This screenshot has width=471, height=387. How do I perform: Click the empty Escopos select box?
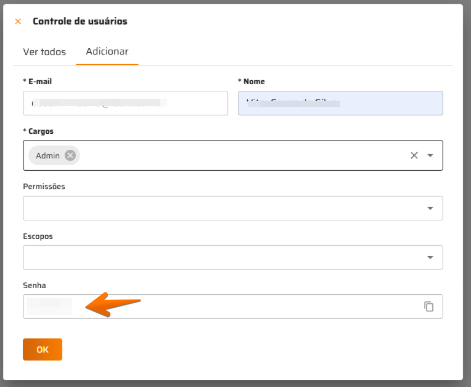(x=233, y=257)
